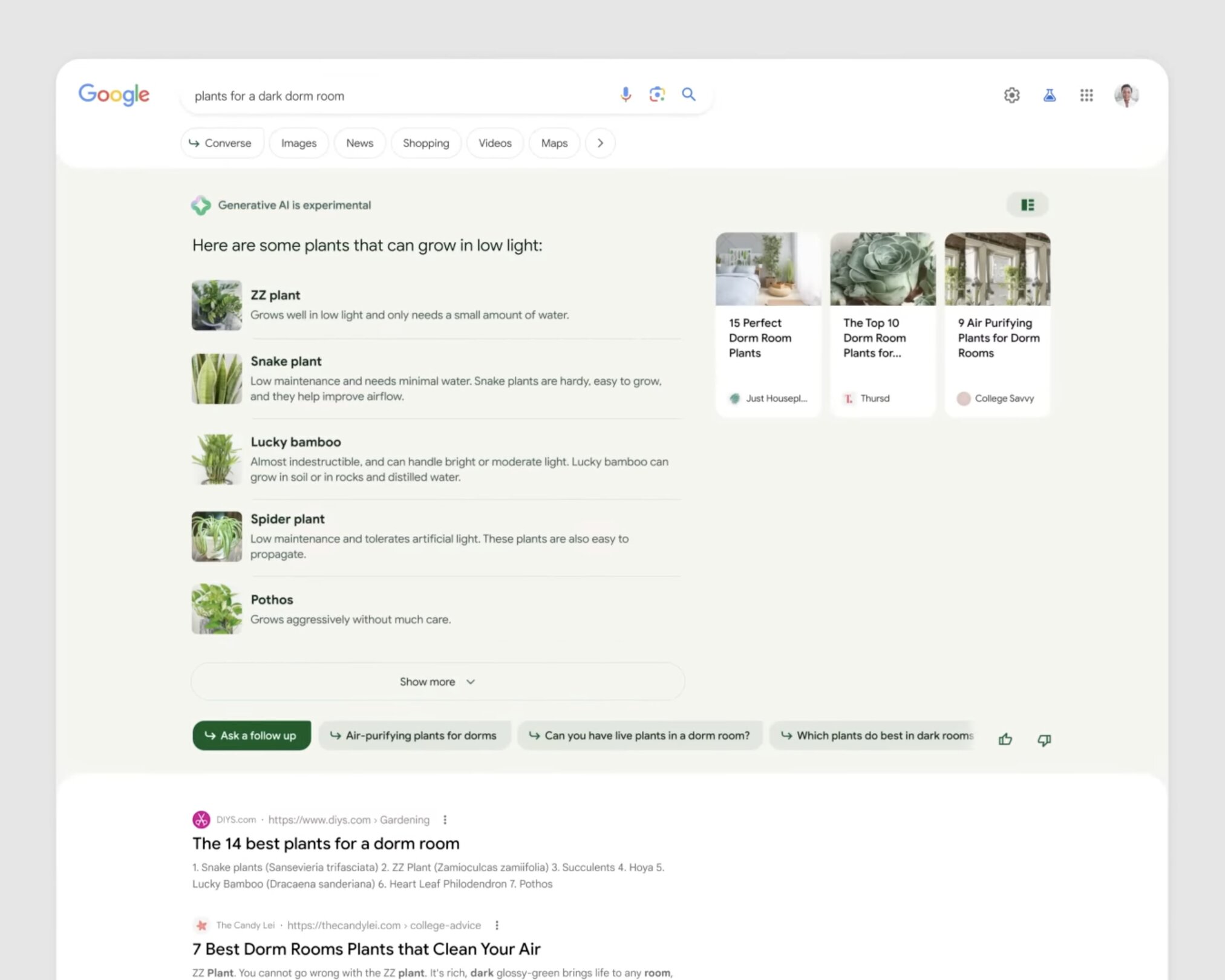The height and width of the screenshot is (980, 1225).
Task: Open Pothos thumbnail
Action: click(217, 609)
